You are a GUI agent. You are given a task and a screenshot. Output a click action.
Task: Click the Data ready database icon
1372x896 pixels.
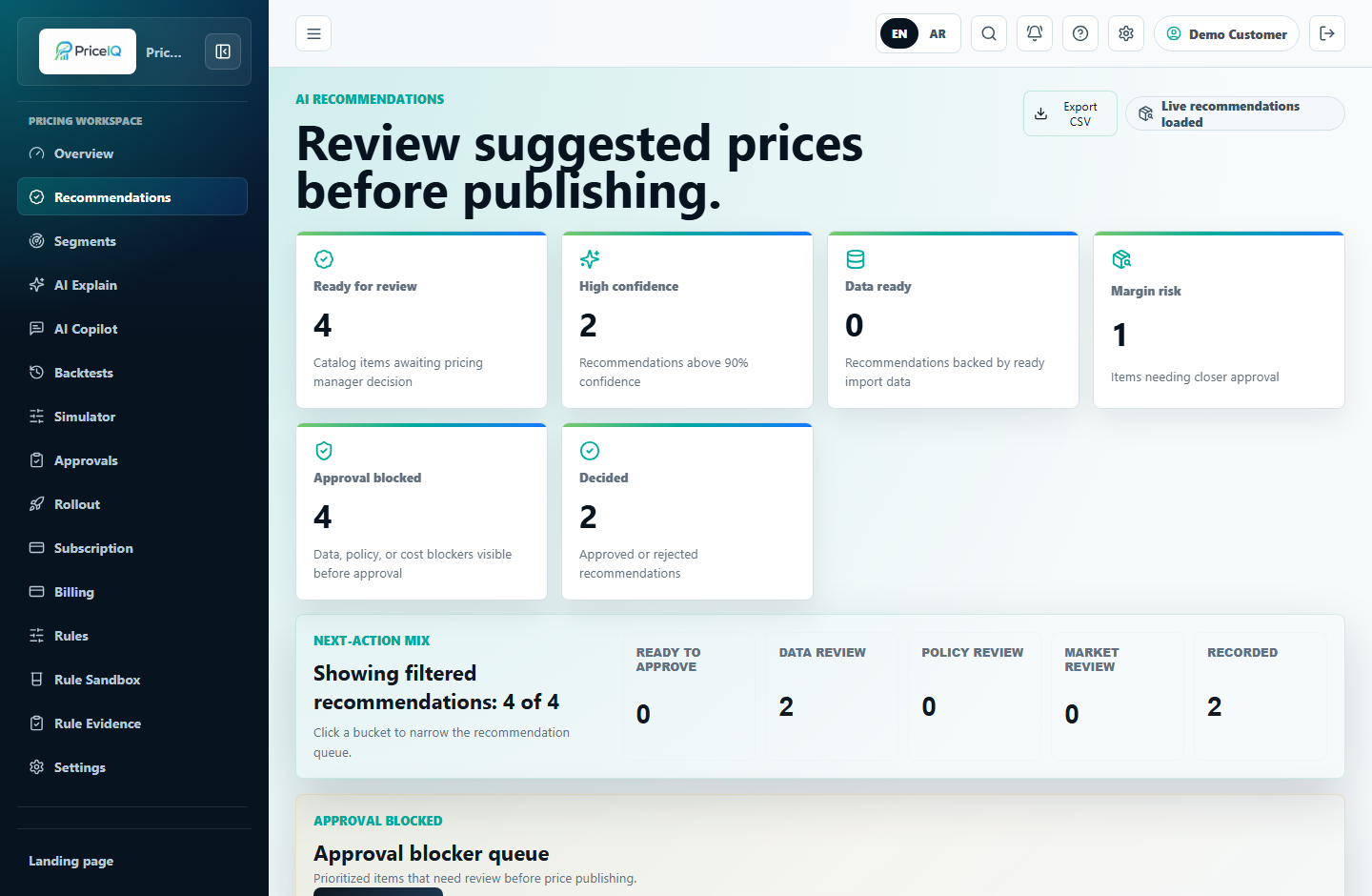point(856,259)
